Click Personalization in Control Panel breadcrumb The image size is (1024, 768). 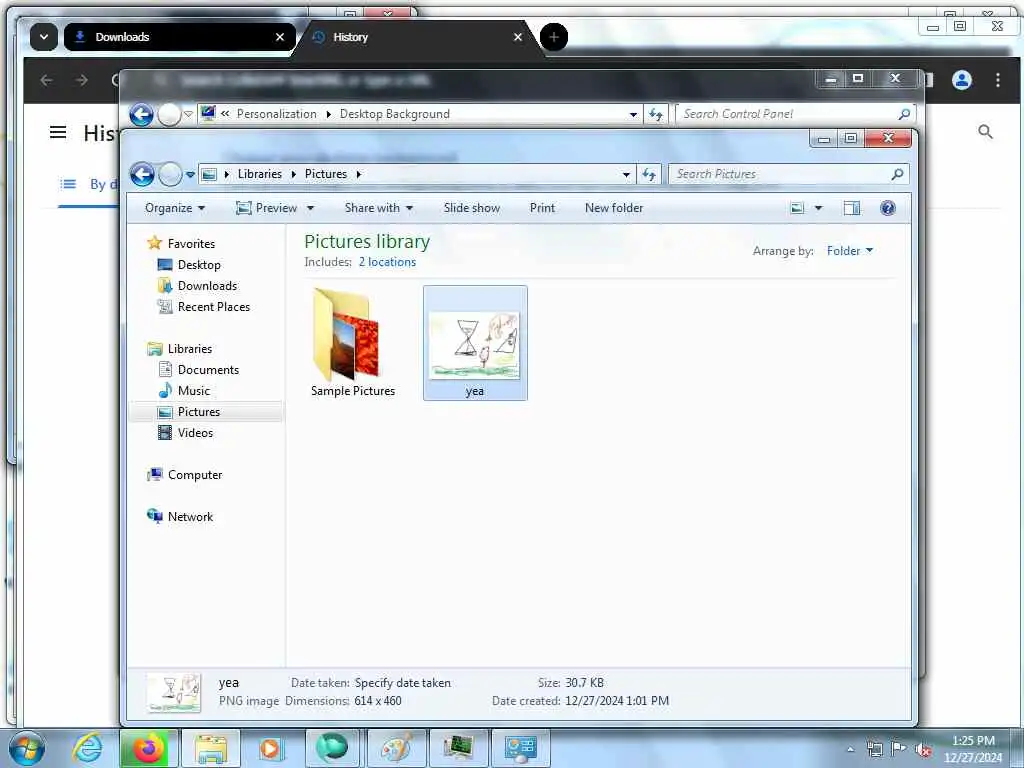(276, 114)
